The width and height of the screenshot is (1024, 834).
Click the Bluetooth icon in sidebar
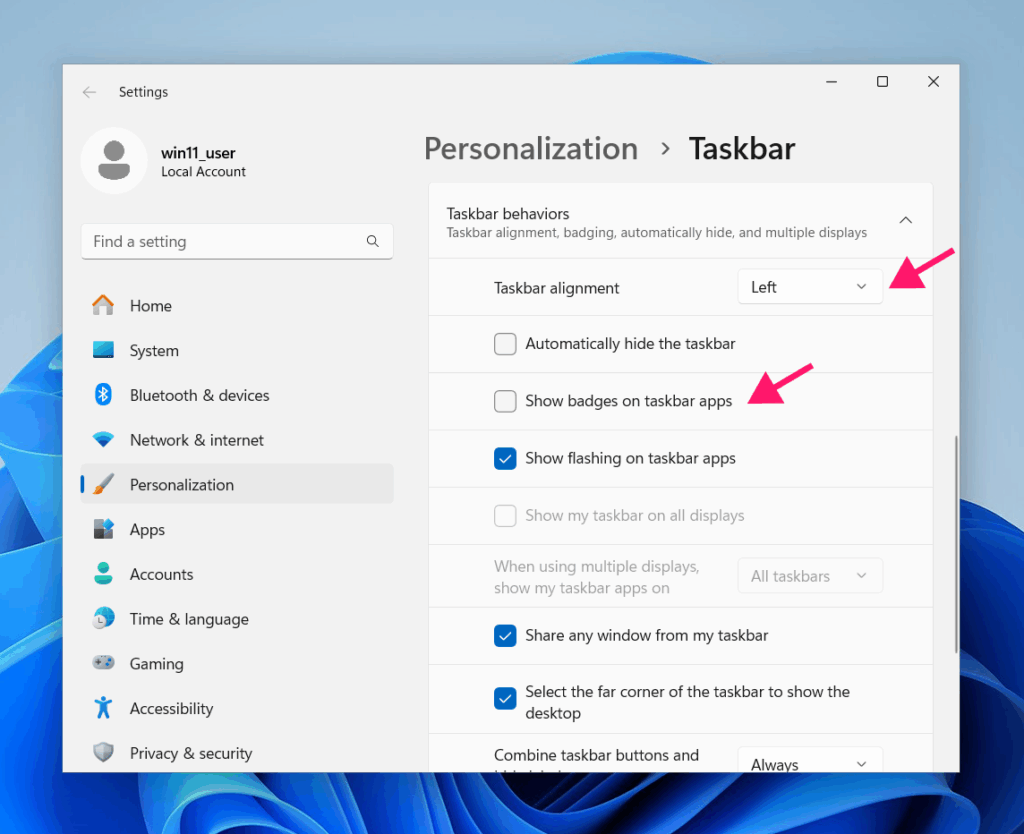tap(103, 395)
